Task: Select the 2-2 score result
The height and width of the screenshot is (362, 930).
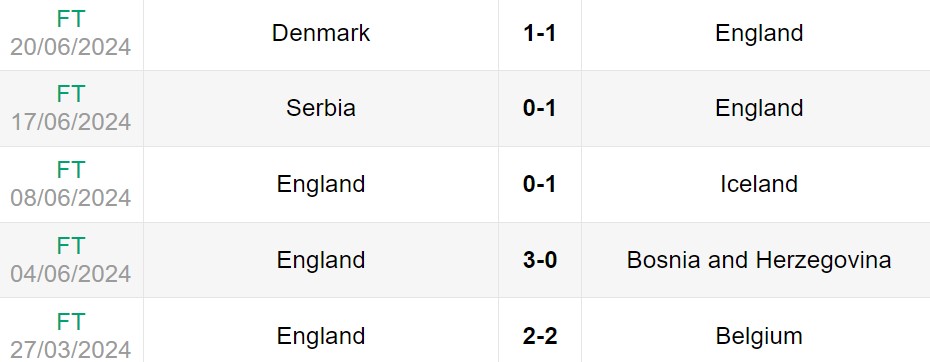Action: point(540,336)
